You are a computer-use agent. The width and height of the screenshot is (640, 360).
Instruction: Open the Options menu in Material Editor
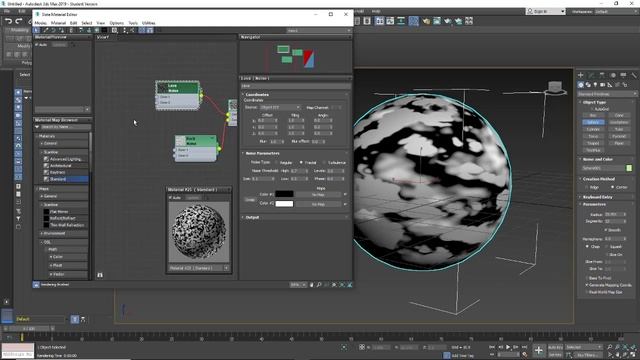pyautogui.click(x=116, y=23)
